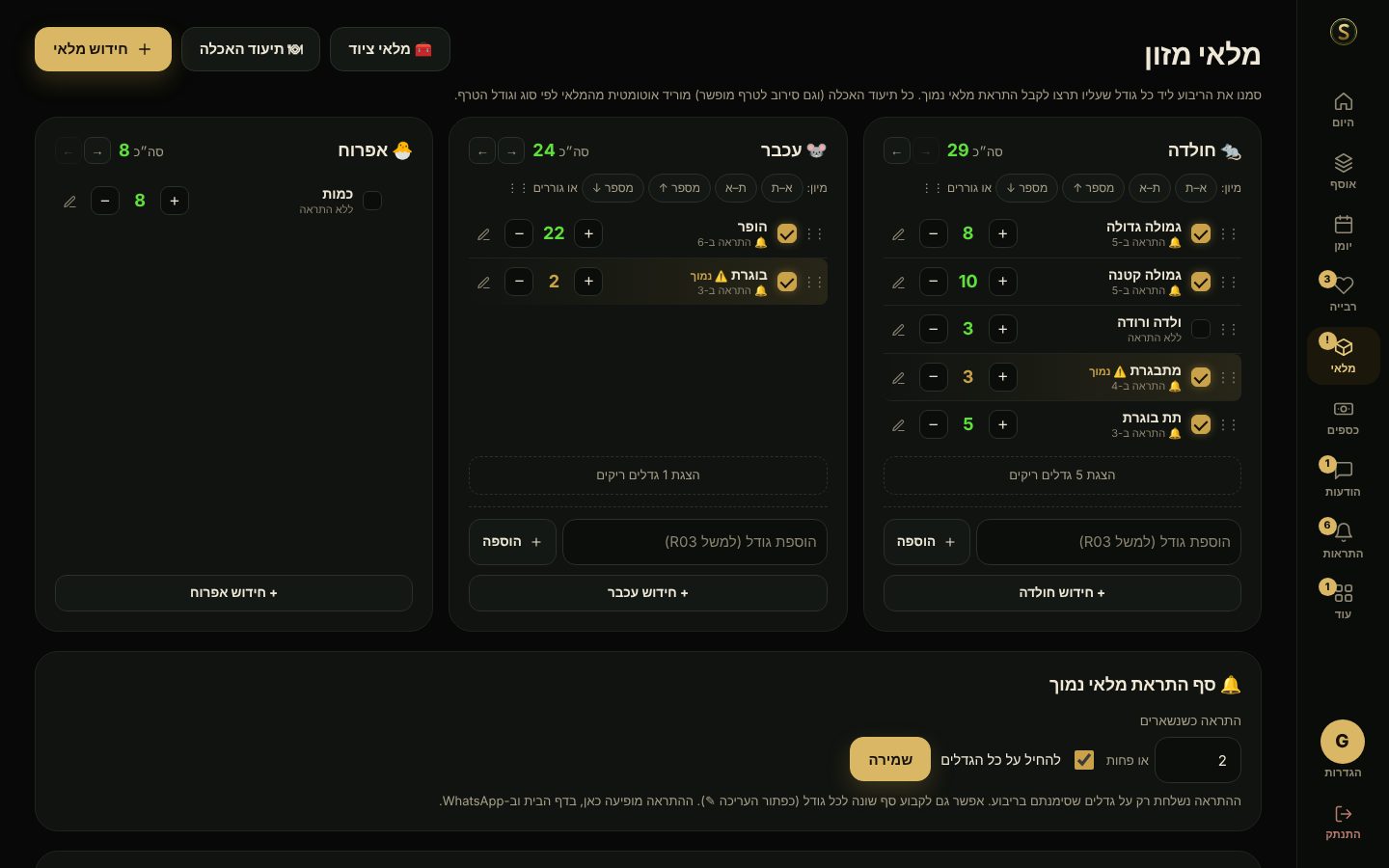Save the threshold with שמירה button
1389x868 pixels.
890,760
